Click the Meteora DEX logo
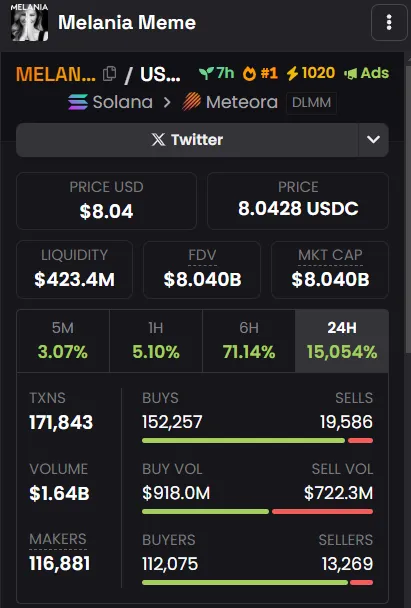 [x=192, y=102]
